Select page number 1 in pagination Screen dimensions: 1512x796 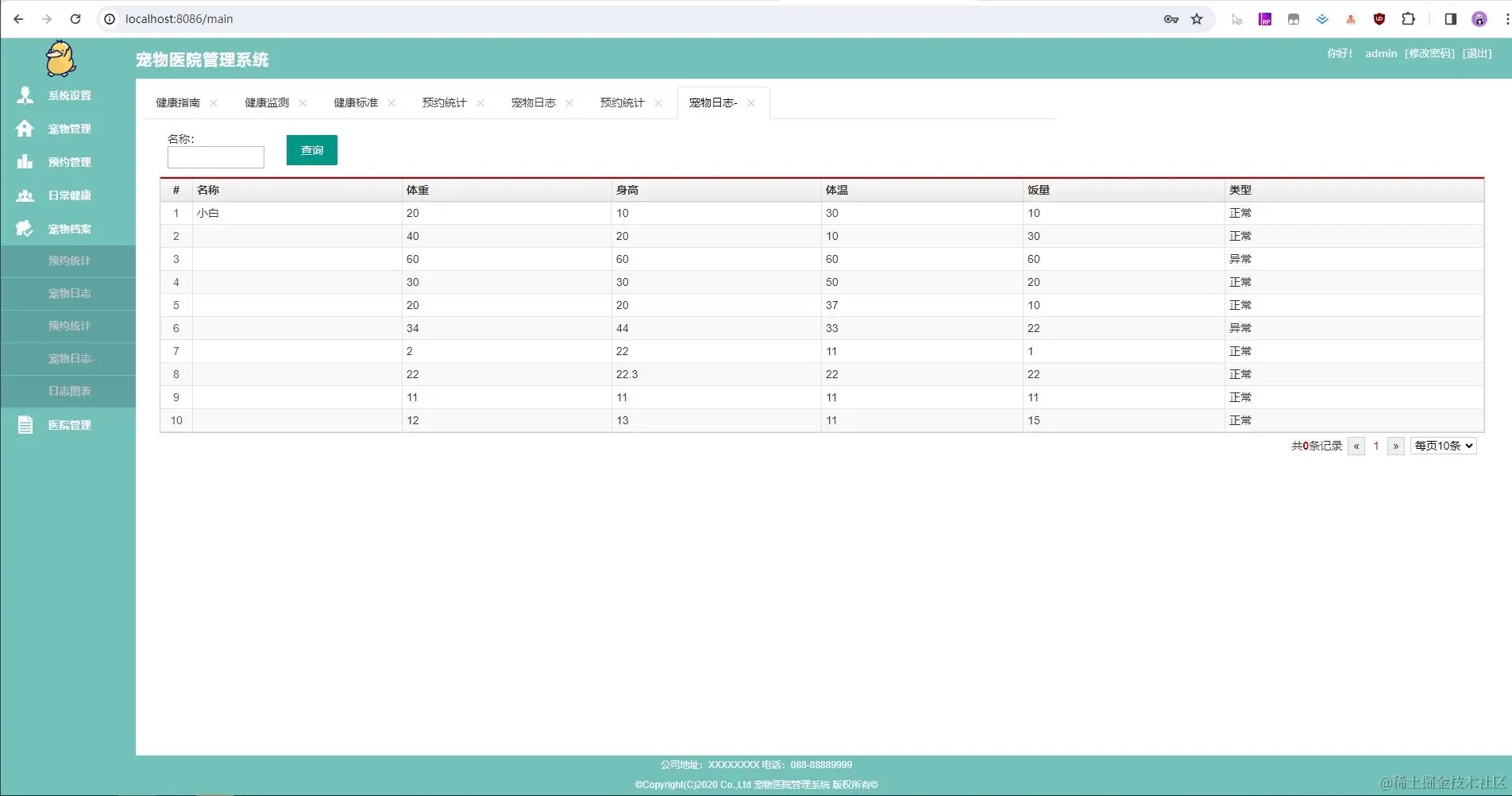(1376, 446)
